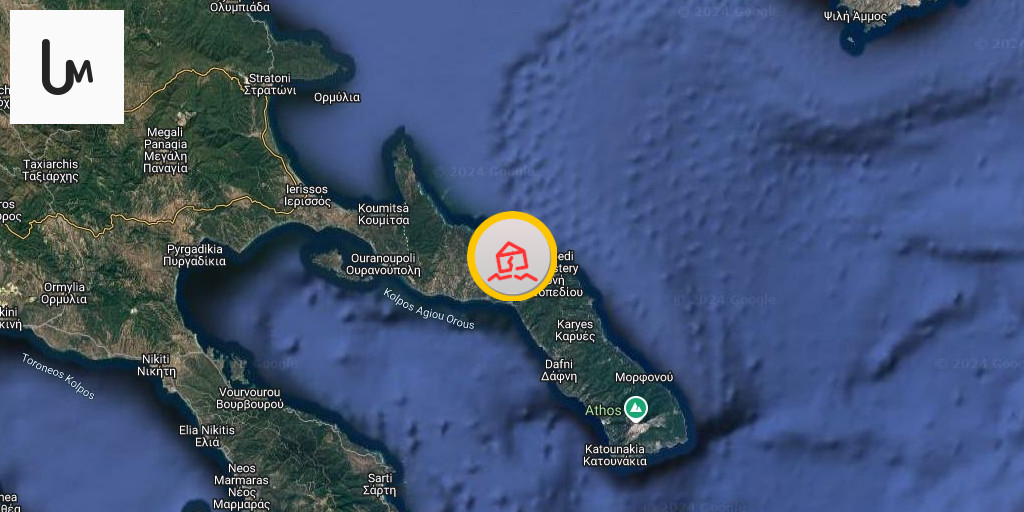
Task: Click the UM logo in the corner
Action: (67, 67)
